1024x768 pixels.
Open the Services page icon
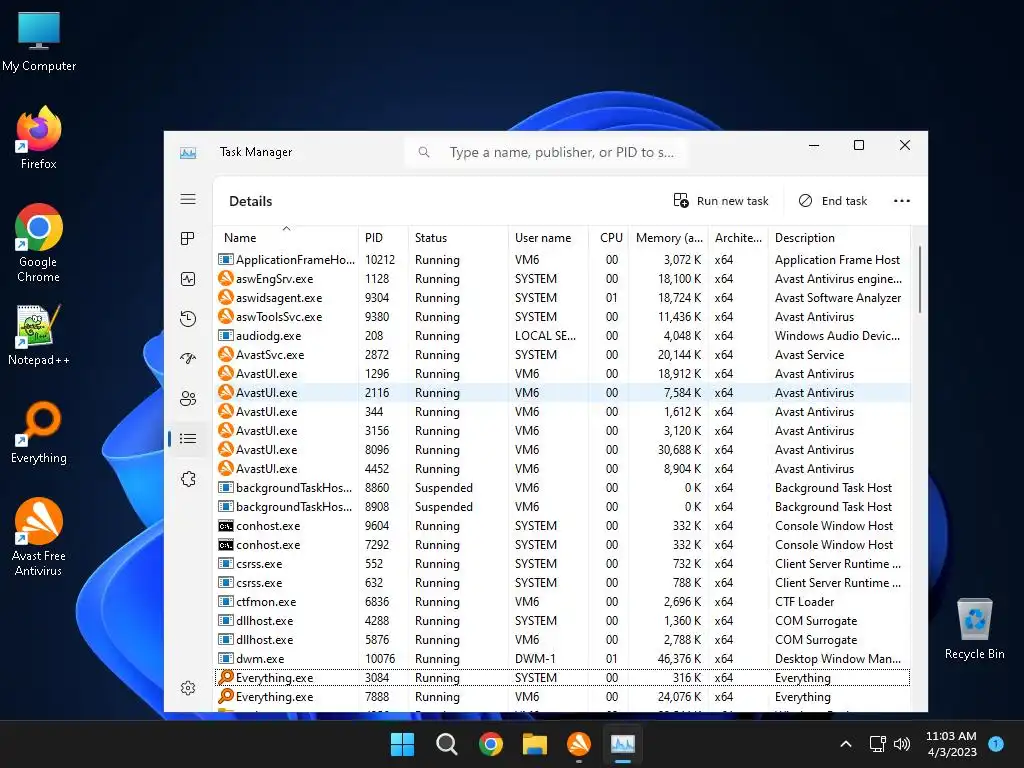point(188,479)
